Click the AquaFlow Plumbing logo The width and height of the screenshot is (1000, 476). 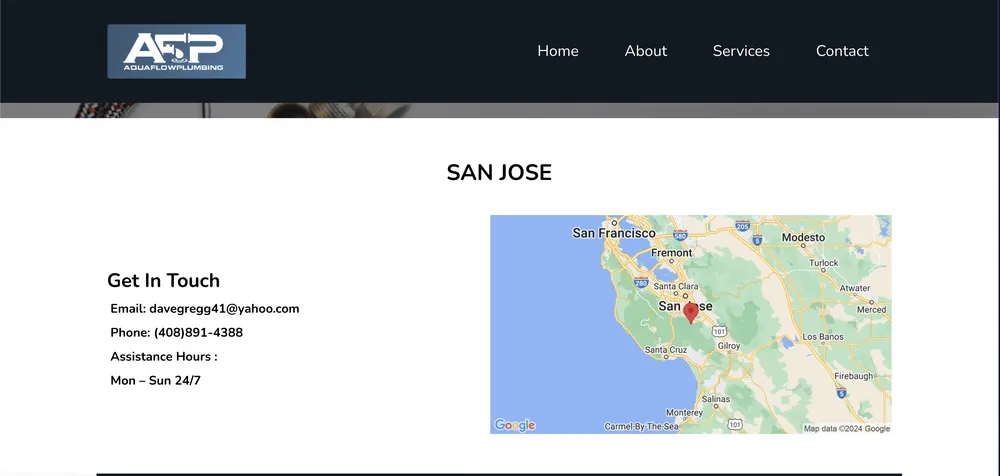(x=176, y=51)
